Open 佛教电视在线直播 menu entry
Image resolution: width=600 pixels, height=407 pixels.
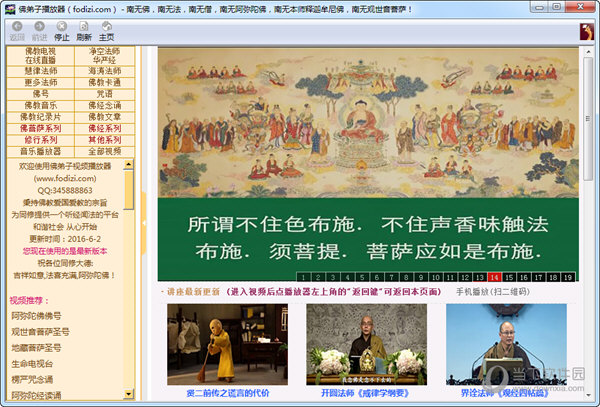point(41,56)
